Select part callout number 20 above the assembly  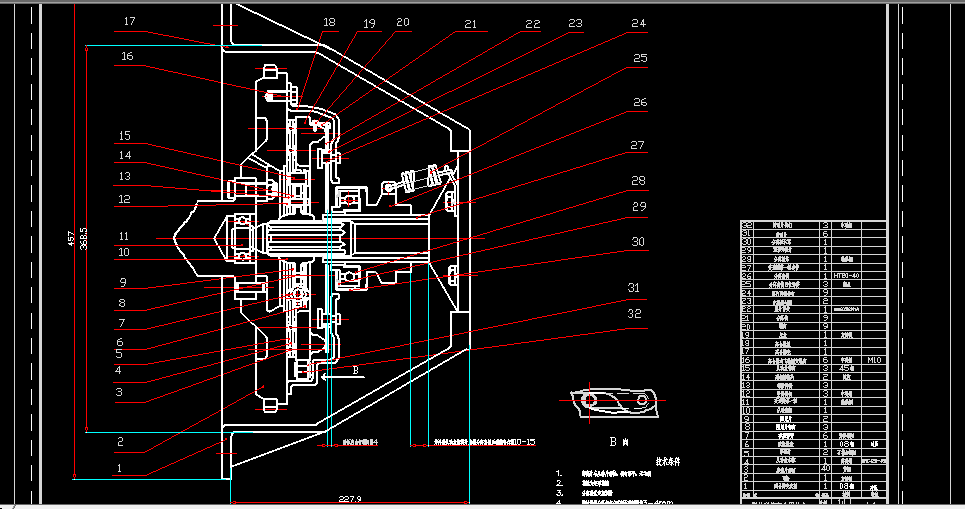point(402,22)
